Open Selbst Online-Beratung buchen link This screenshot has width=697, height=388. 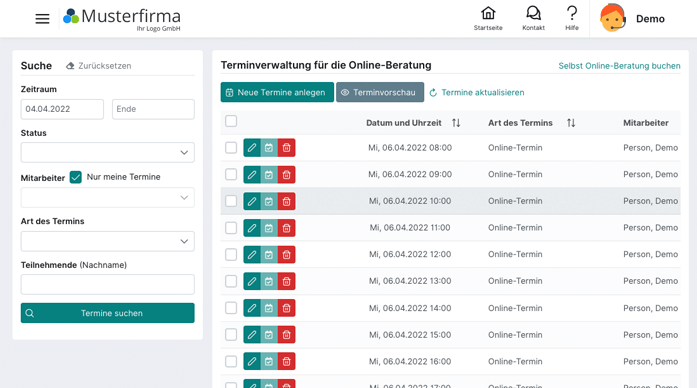619,66
